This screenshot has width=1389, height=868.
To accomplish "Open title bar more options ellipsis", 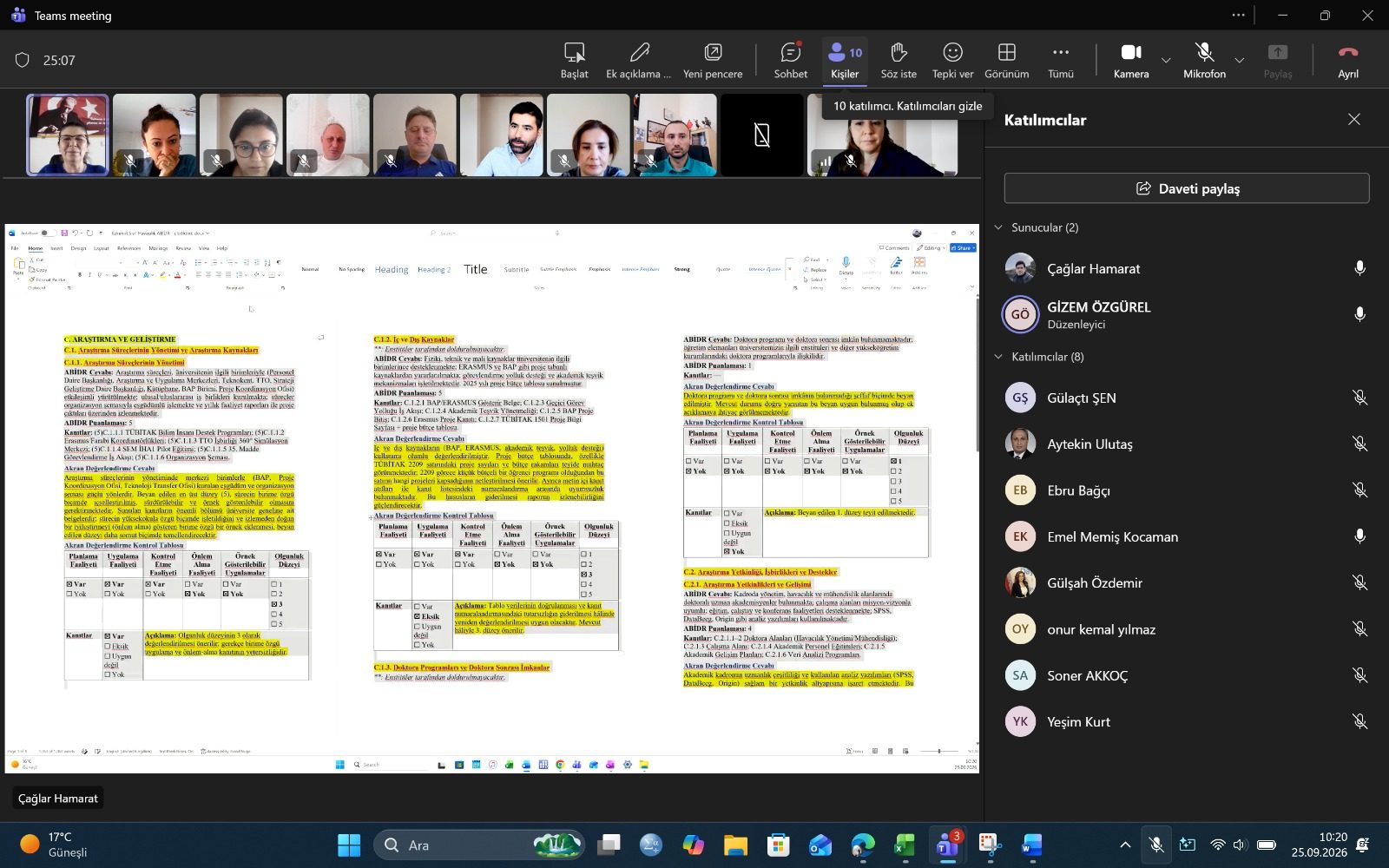I will pos(1238,15).
